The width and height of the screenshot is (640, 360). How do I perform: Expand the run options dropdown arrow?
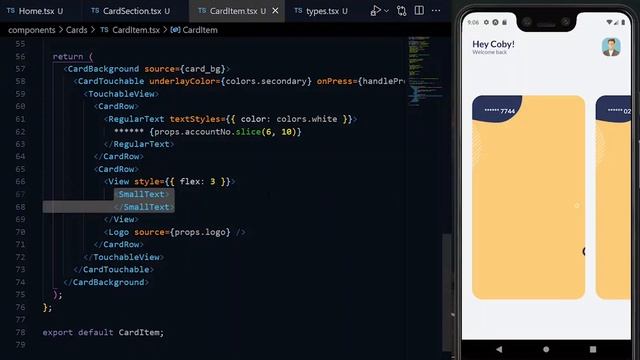(x=387, y=11)
